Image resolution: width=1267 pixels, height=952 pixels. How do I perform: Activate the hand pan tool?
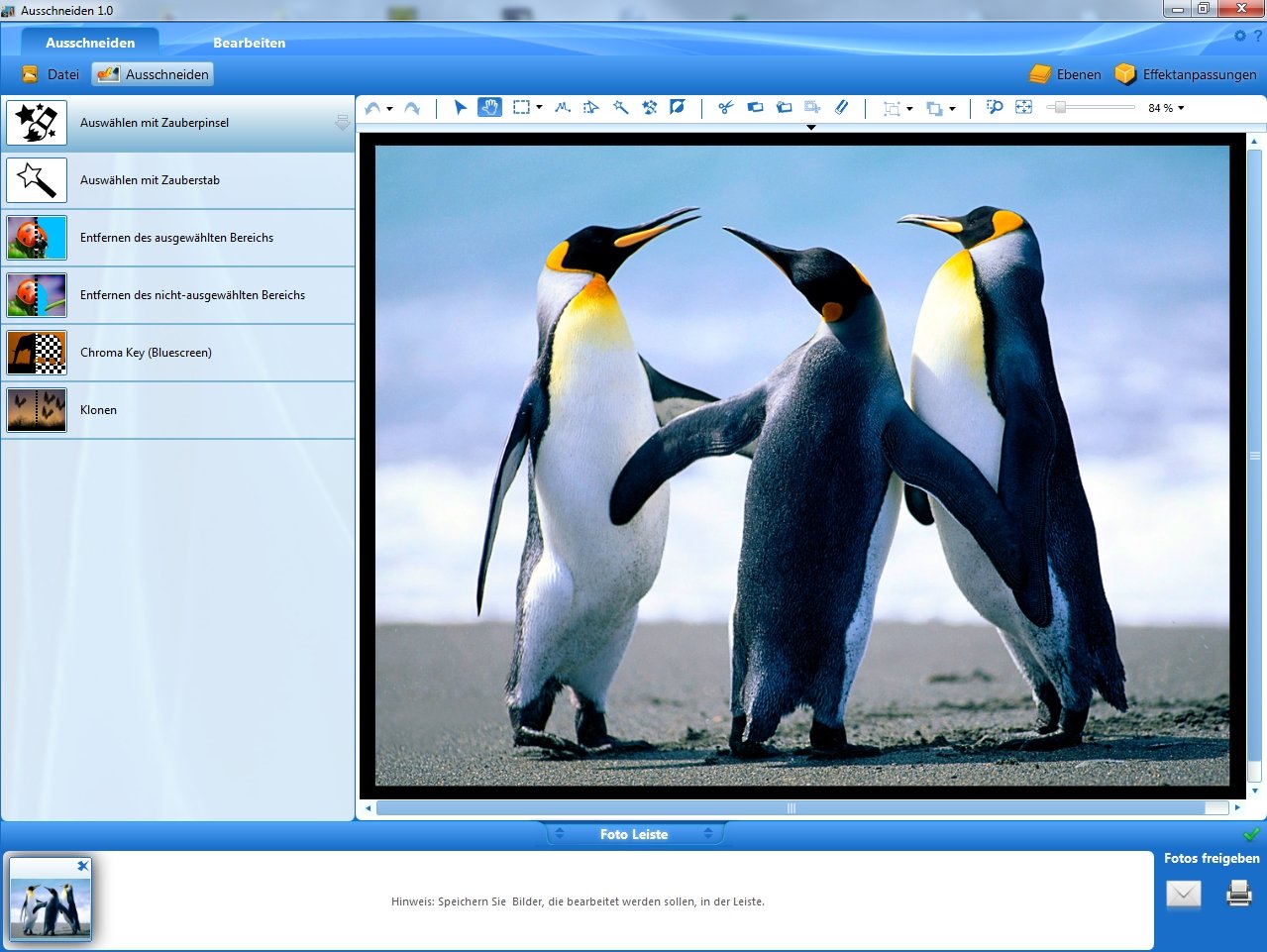point(489,107)
